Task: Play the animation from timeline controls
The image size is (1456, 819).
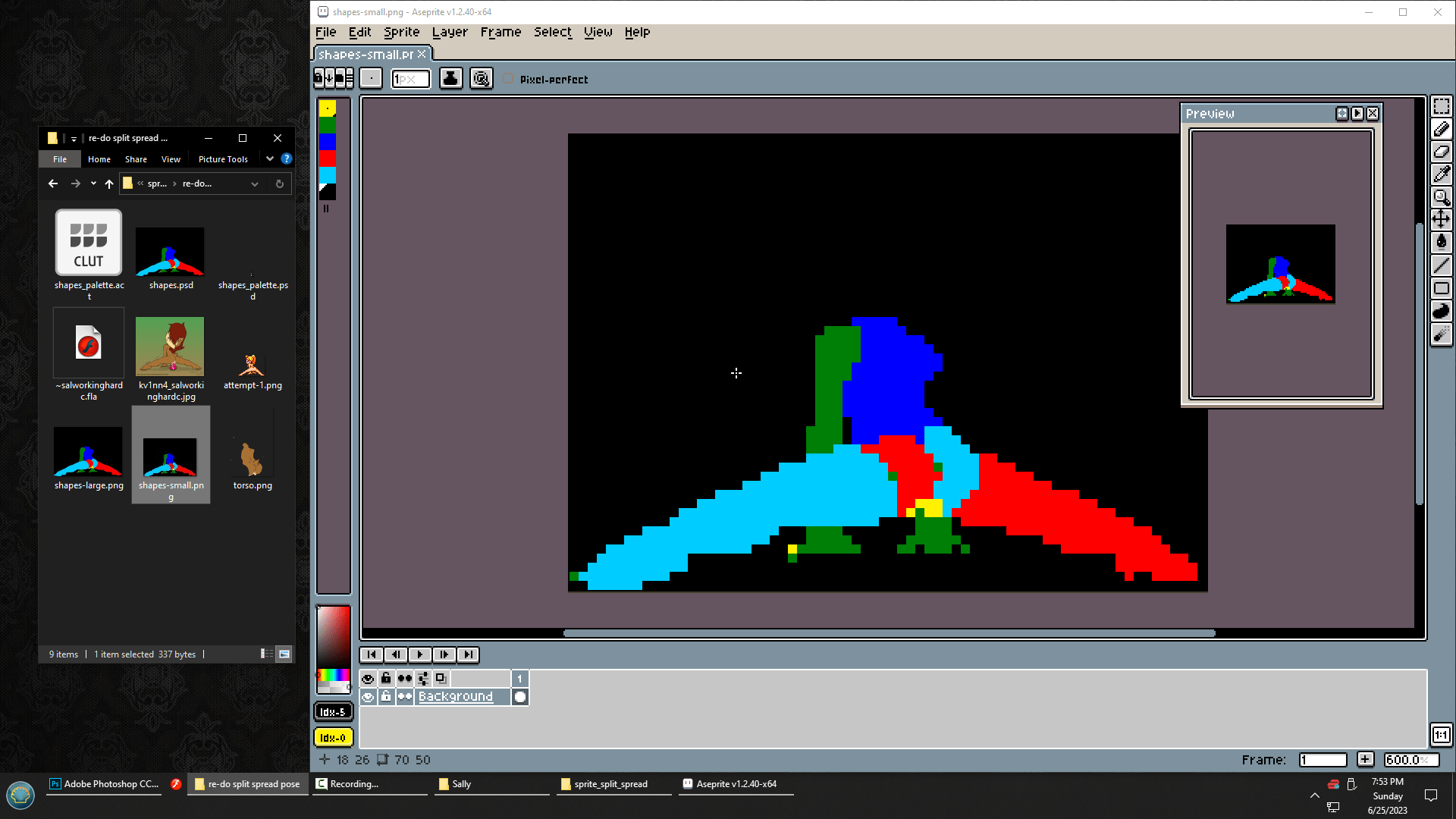Action: point(419,654)
